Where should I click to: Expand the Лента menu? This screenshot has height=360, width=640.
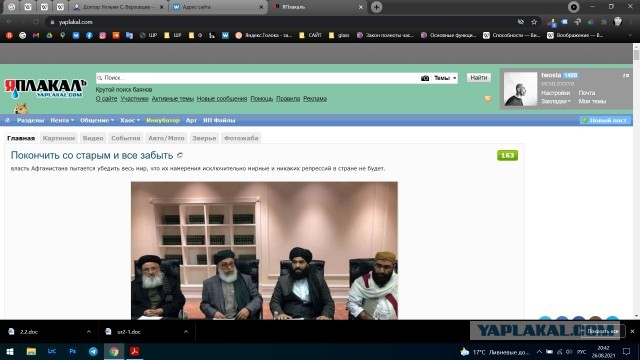click(62, 120)
